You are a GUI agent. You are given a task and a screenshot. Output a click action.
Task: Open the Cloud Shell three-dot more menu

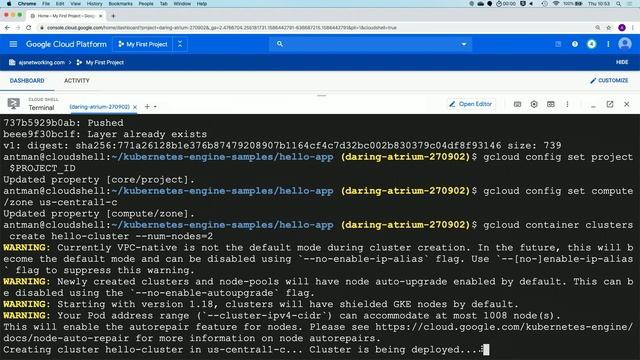(567, 104)
